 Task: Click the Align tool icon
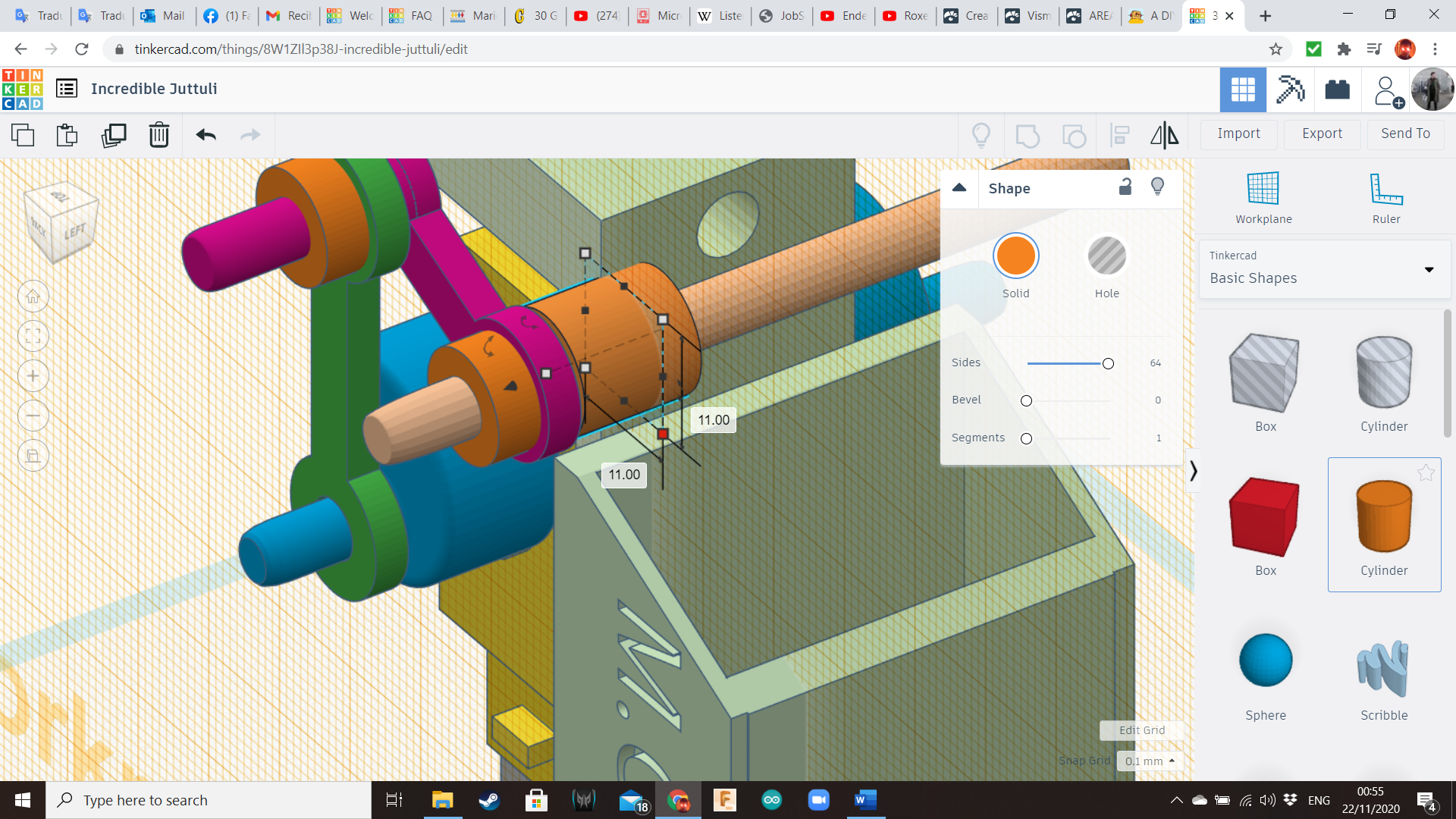pos(1120,135)
